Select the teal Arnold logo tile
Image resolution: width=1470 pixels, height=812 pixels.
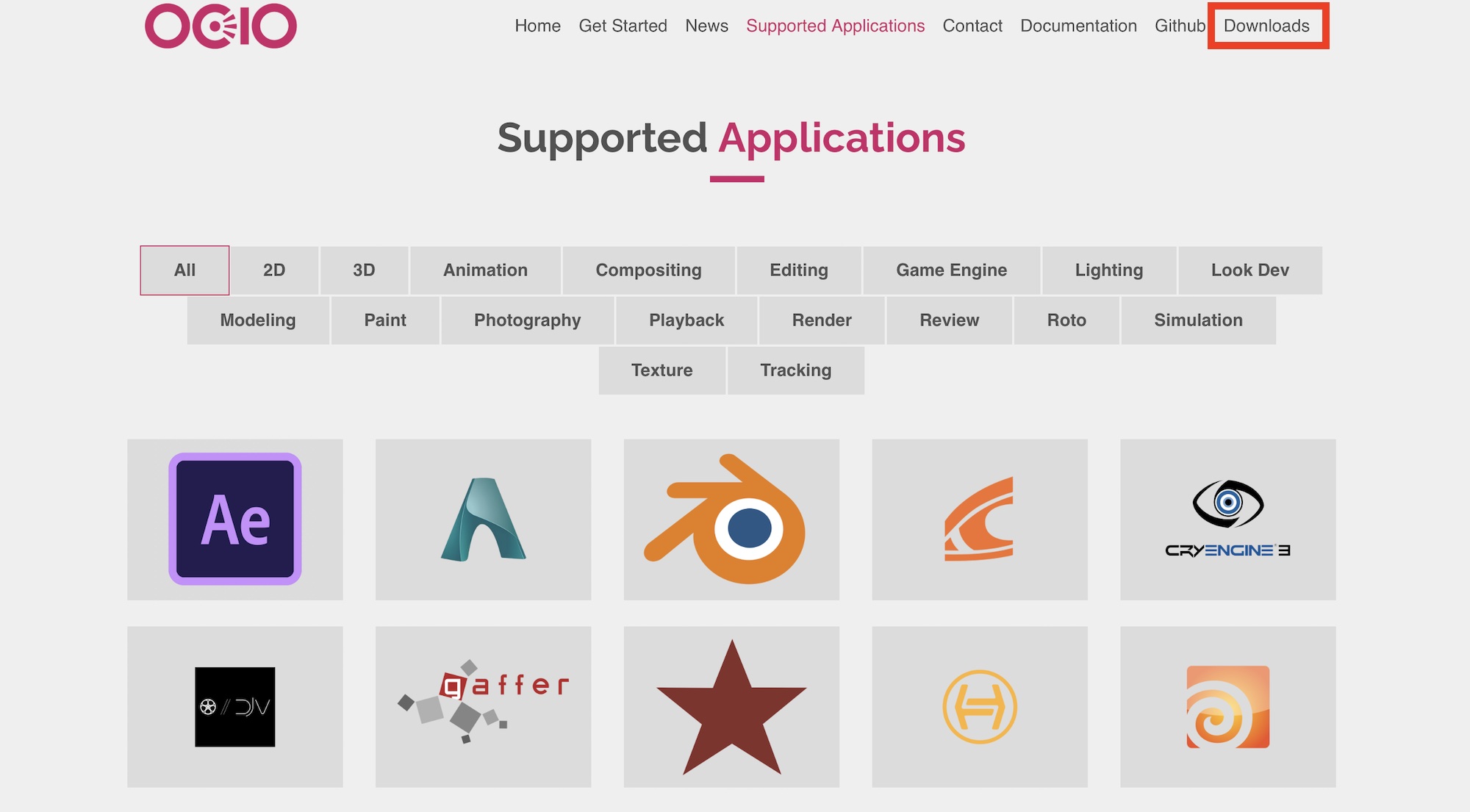(x=483, y=520)
